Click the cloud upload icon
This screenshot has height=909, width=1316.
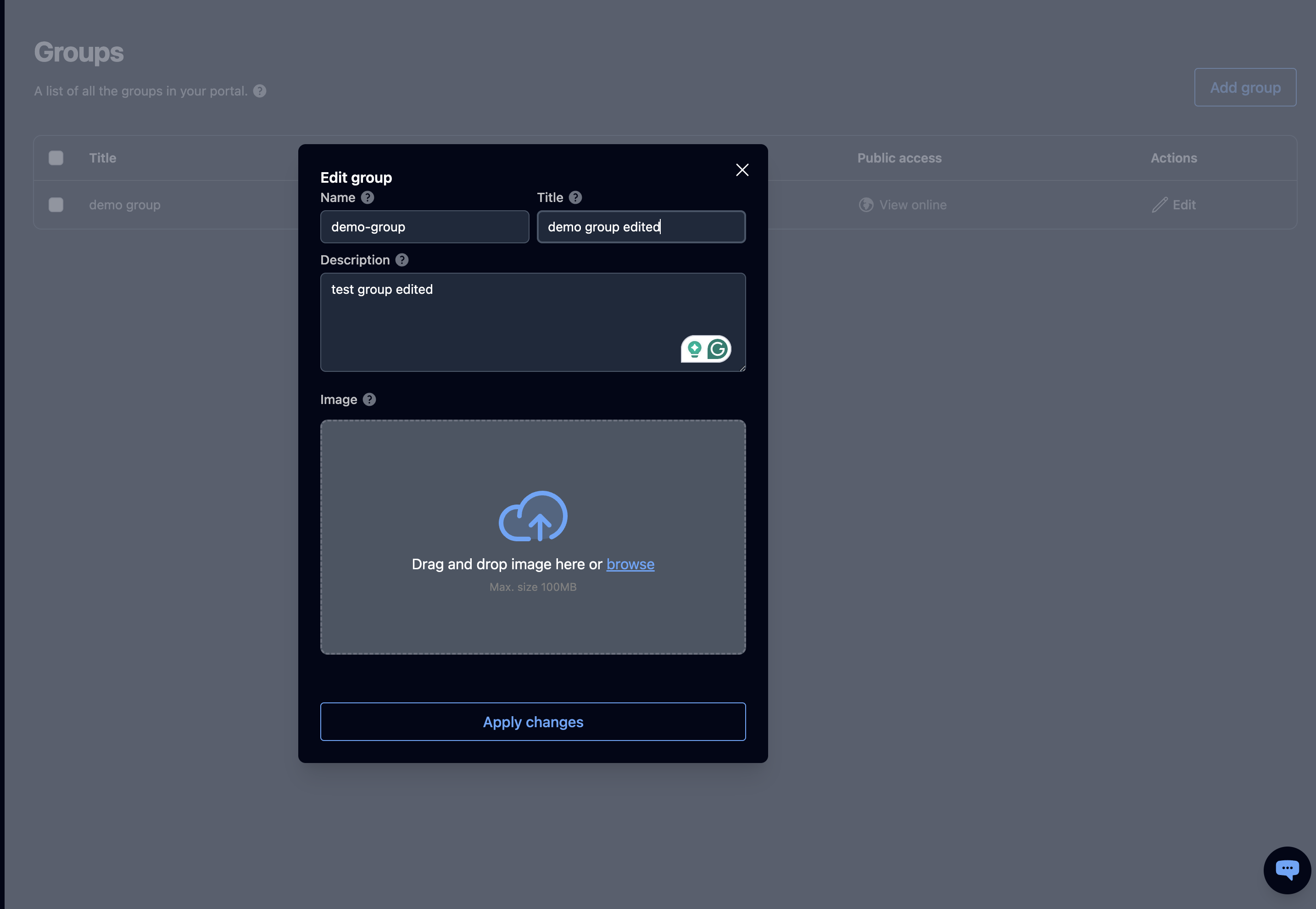533,516
